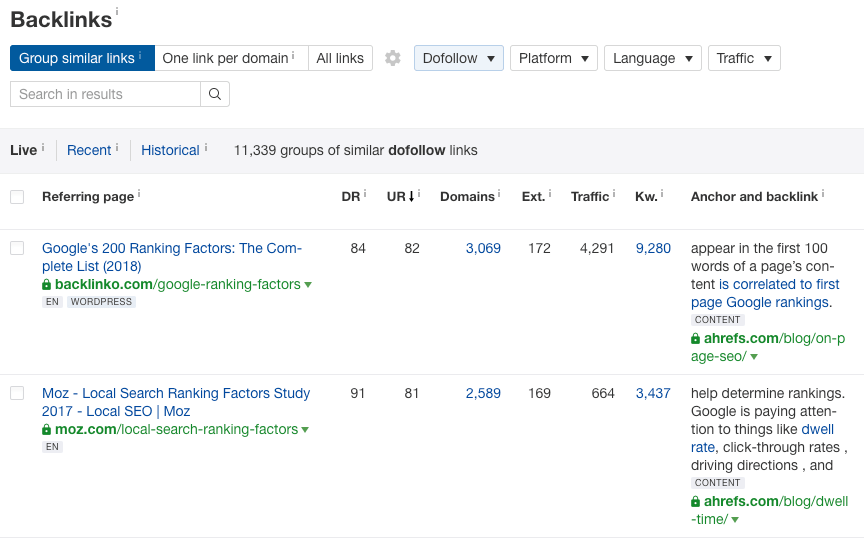Click the info icon next to Traffic column
The width and height of the screenshot is (864, 538).
614,193
